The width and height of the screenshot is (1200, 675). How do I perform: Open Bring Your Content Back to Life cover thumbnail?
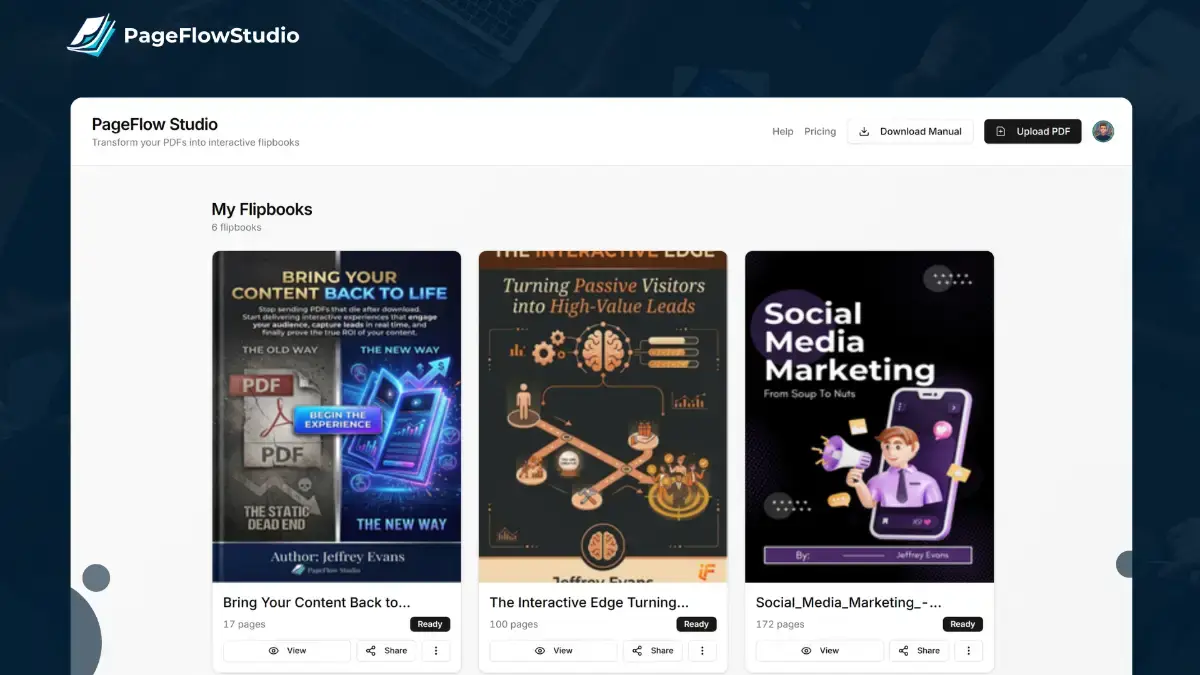[337, 416]
